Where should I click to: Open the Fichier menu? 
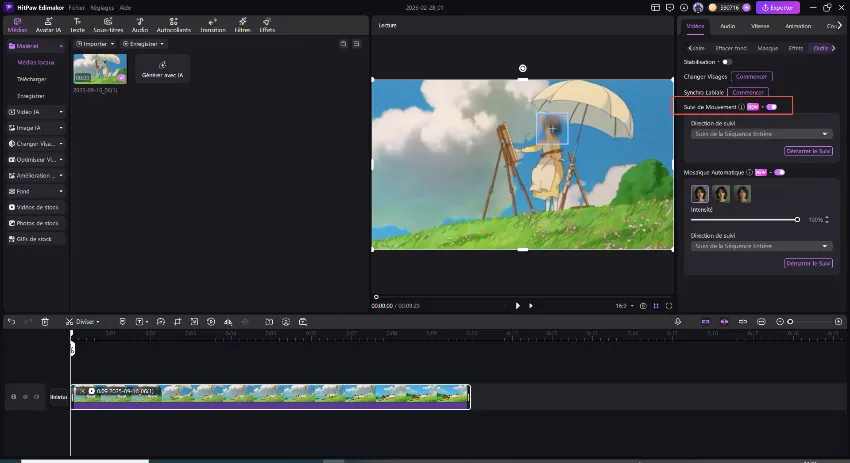[x=77, y=8]
